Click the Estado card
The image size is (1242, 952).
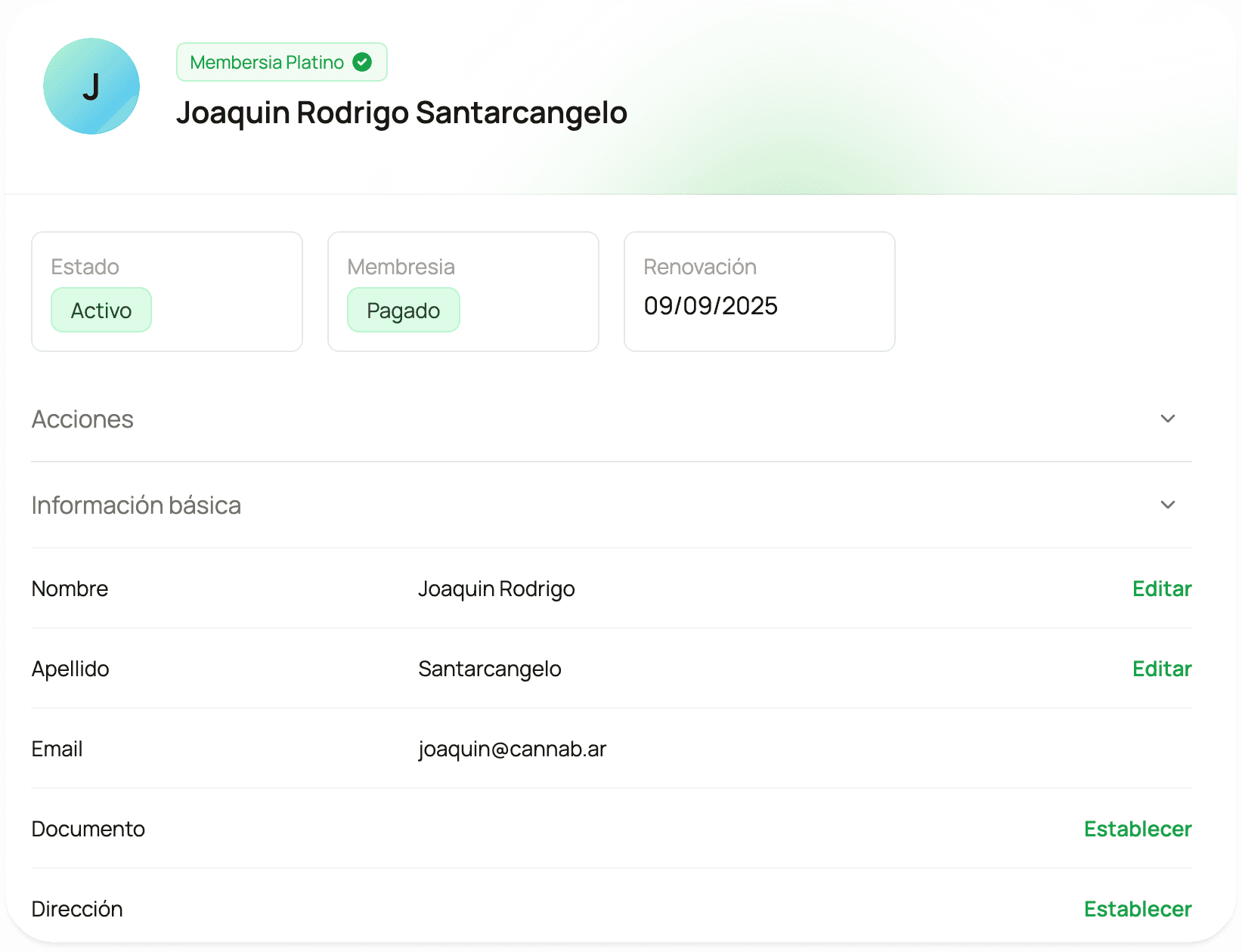click(167, 292)
